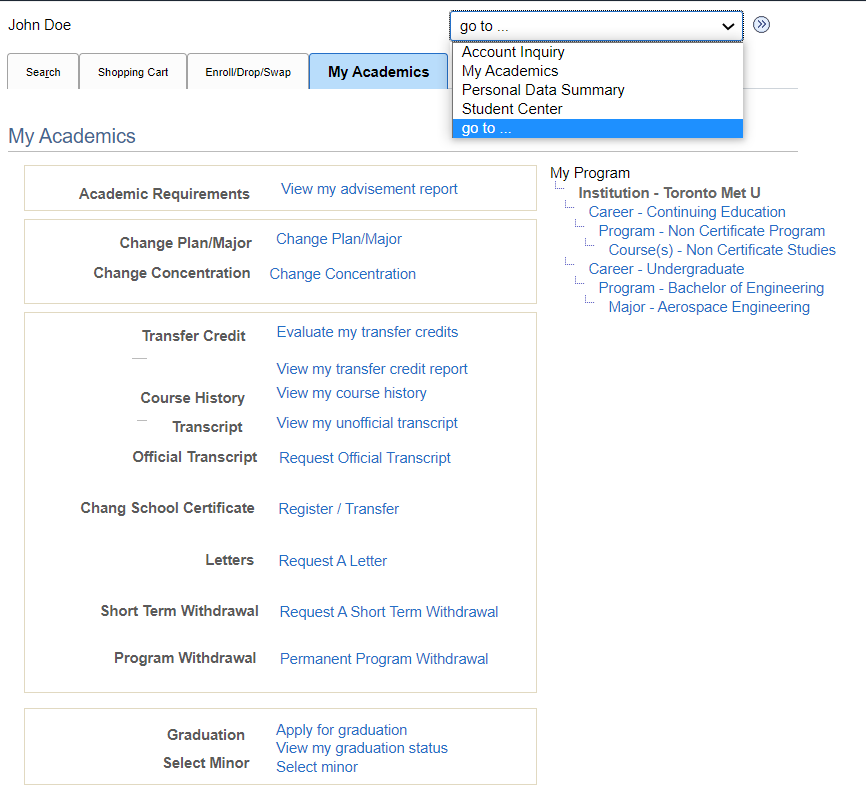Select Major - Aerospace Engineering tree item
Image resolution: width=866 pixels, height=788 pixels.
709,307
